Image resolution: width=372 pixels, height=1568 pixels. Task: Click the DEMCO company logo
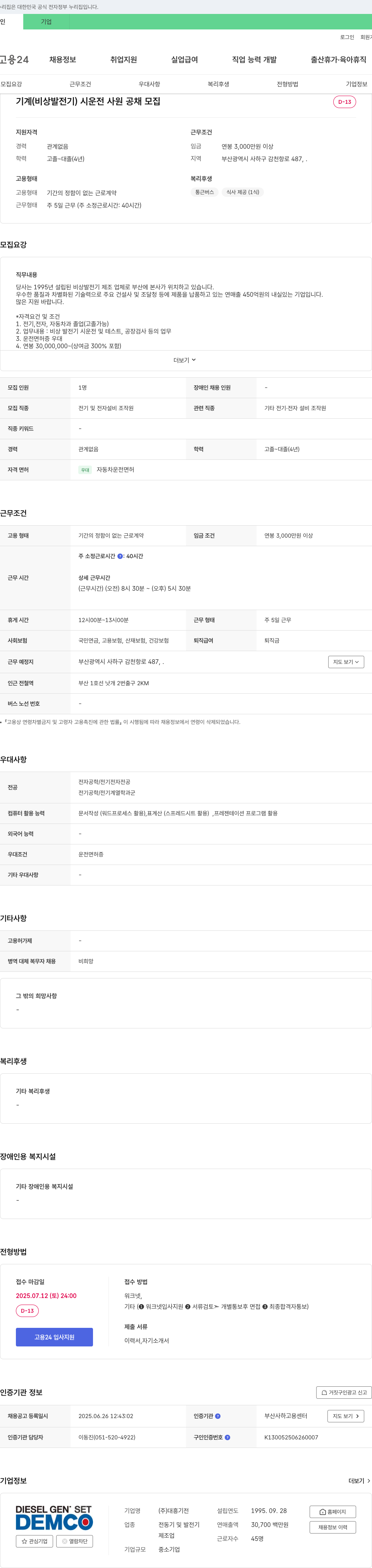point(54,1518)
